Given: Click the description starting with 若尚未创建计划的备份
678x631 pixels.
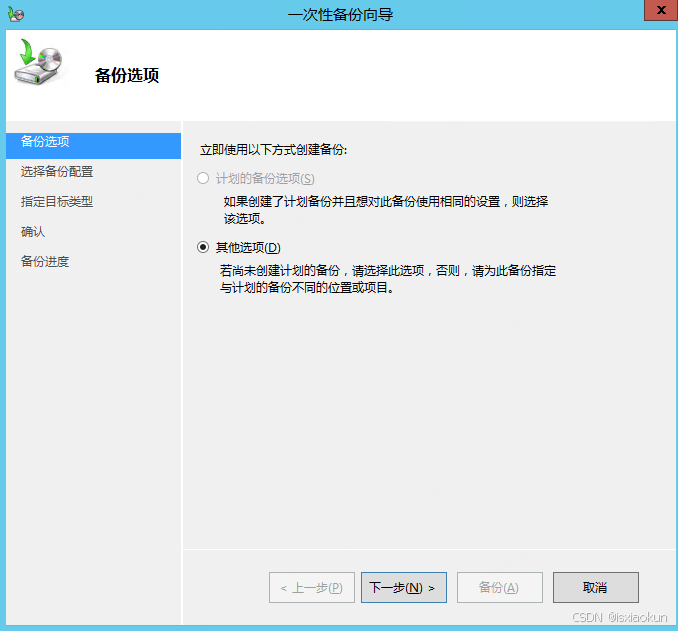Looking at the screenshot, I should (x=387, y=279).
